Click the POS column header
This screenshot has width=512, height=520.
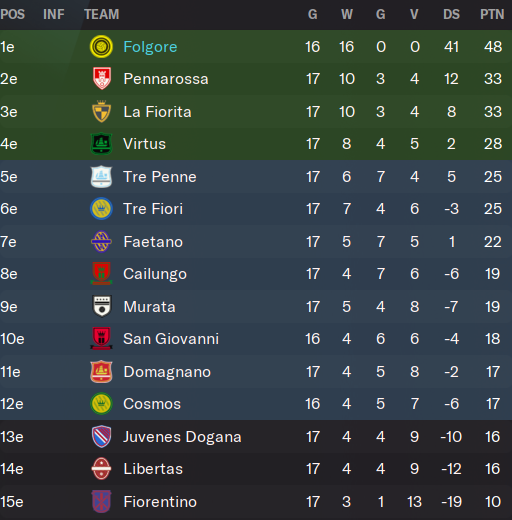(13, 14)
